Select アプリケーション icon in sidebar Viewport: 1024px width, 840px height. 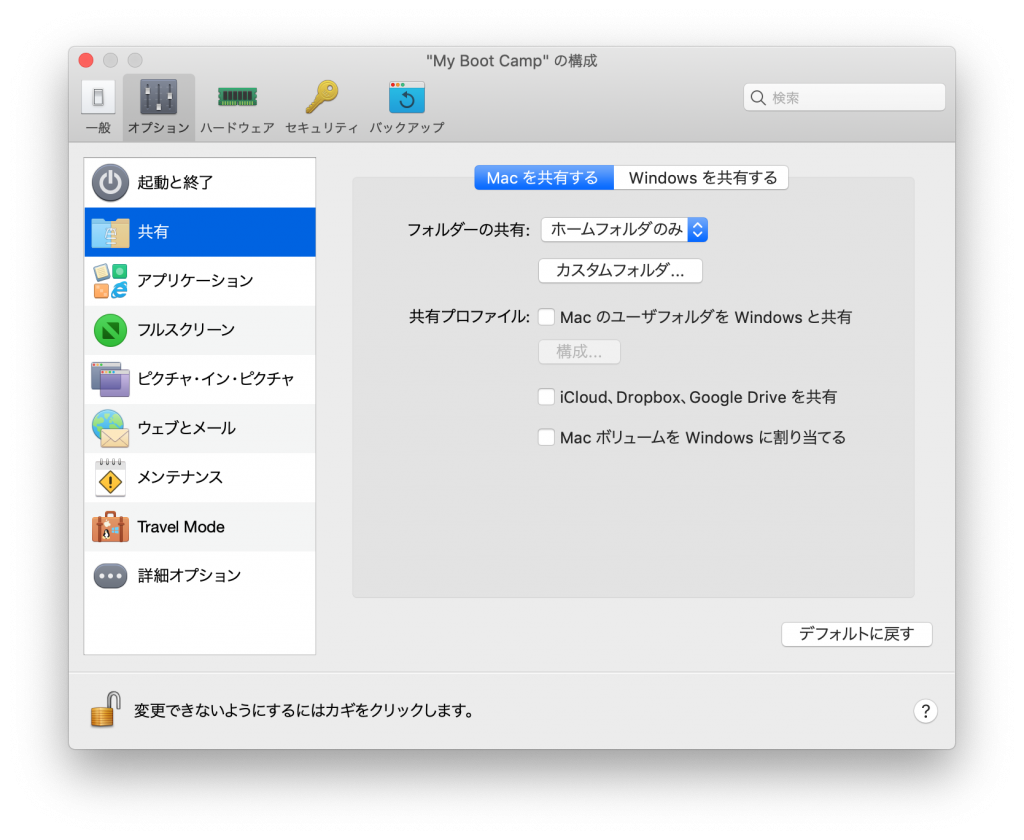point(110,281)
